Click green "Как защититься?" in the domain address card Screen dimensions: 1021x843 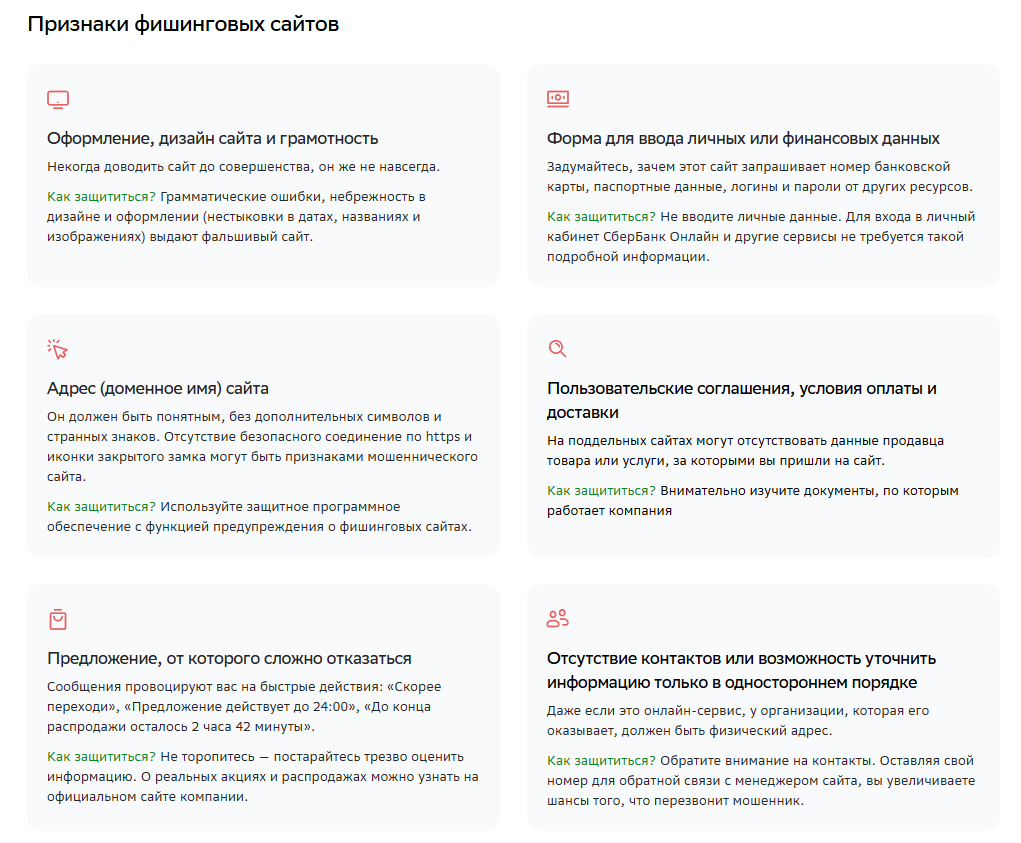tap(101, 506)
